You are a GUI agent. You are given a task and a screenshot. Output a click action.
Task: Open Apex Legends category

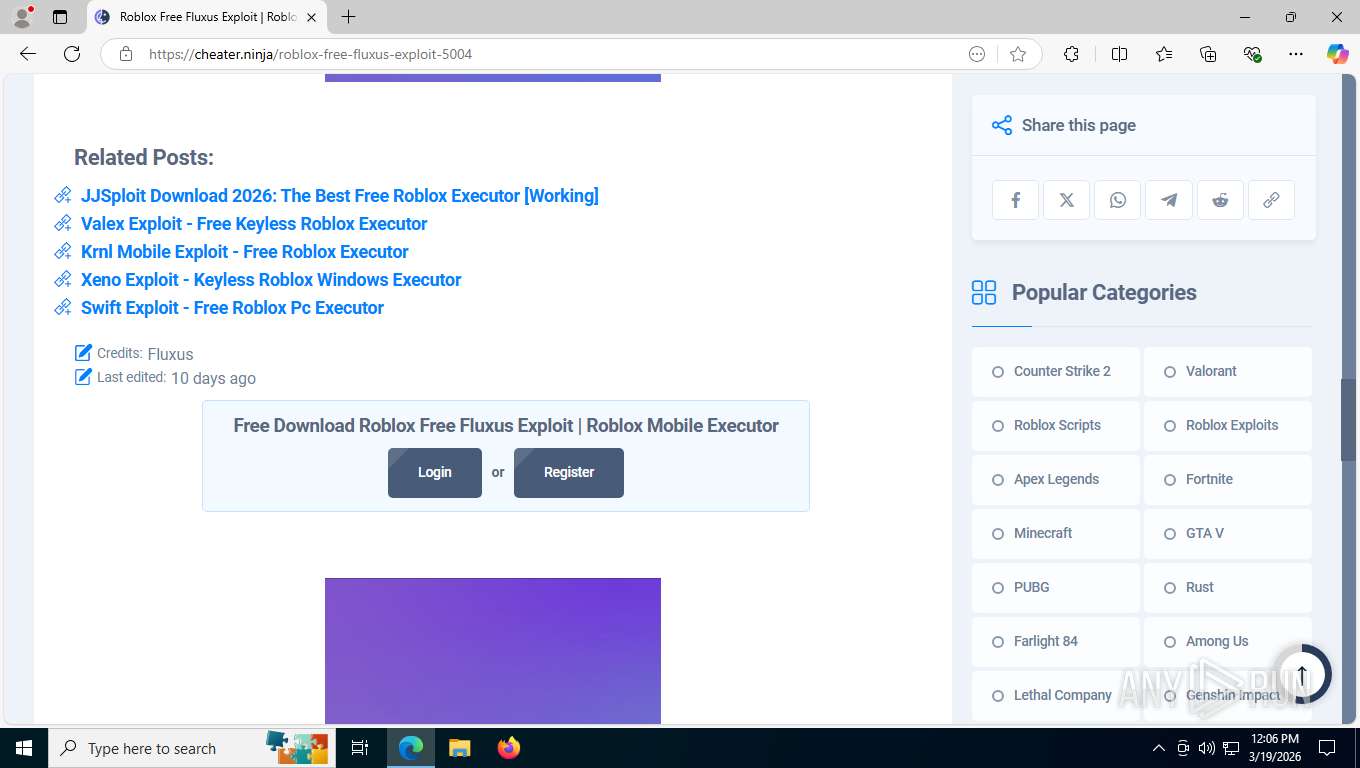pyautogui.click(x=1055, y=479)
